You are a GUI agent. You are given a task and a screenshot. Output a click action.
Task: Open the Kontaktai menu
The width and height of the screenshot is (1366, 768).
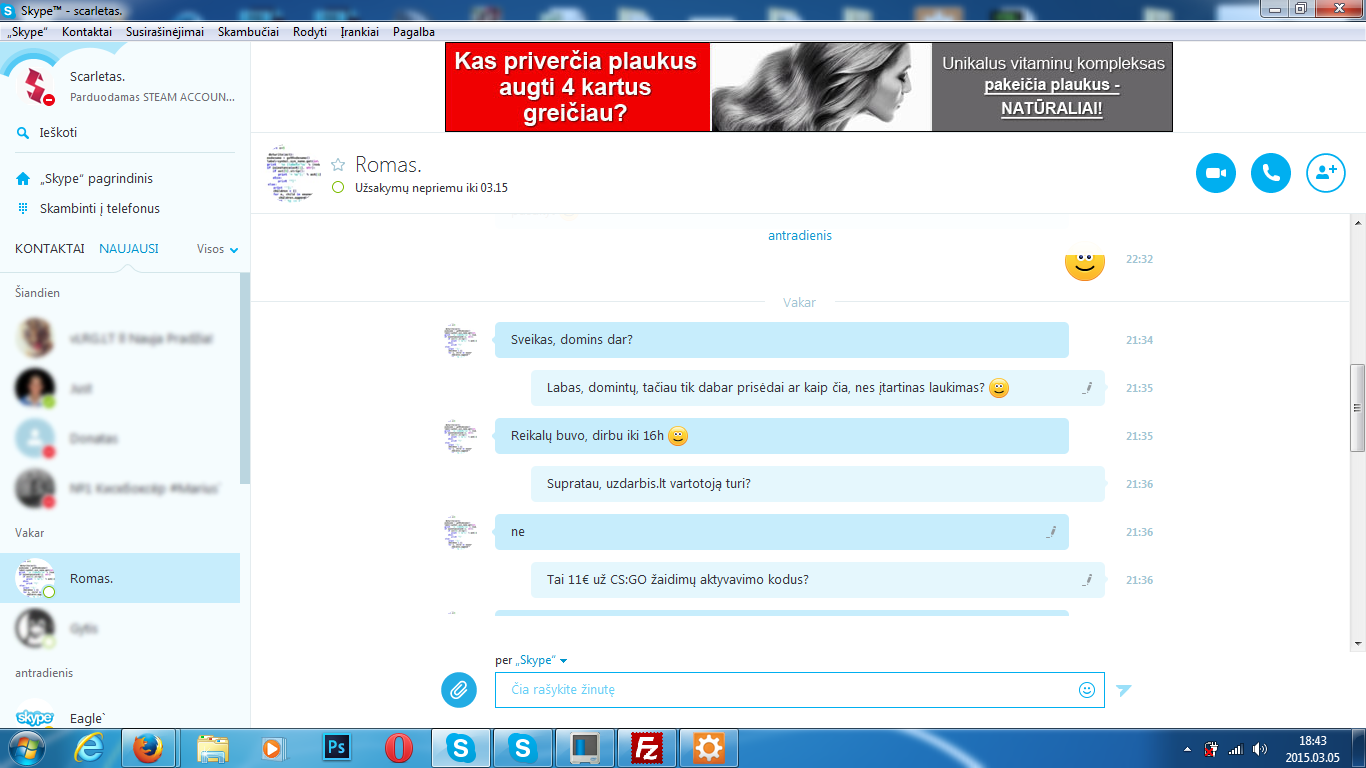pos(87,32)
